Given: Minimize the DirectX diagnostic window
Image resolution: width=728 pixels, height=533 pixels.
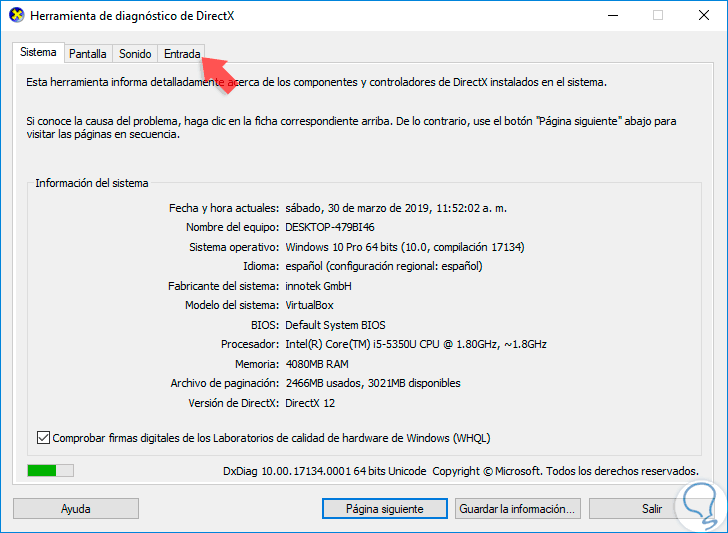Looking at the screenshot, I should [x=613, y=15].
